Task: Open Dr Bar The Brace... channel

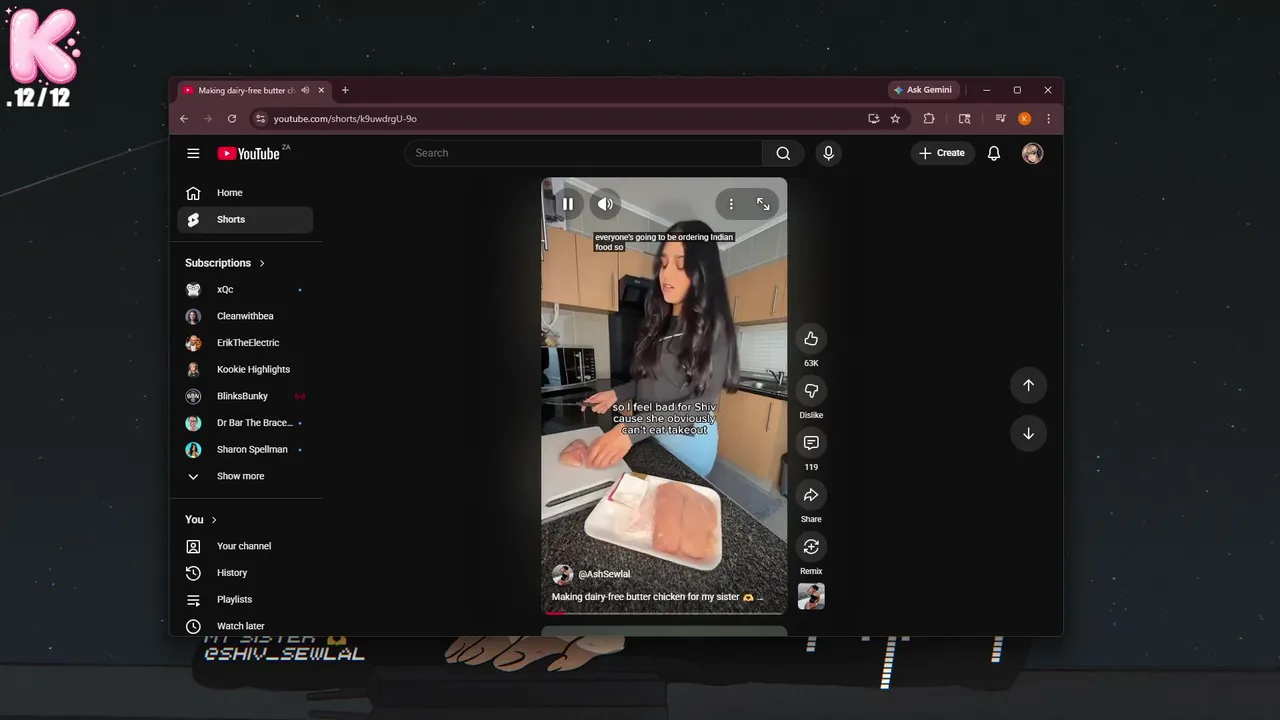Action: click(245, 423)
